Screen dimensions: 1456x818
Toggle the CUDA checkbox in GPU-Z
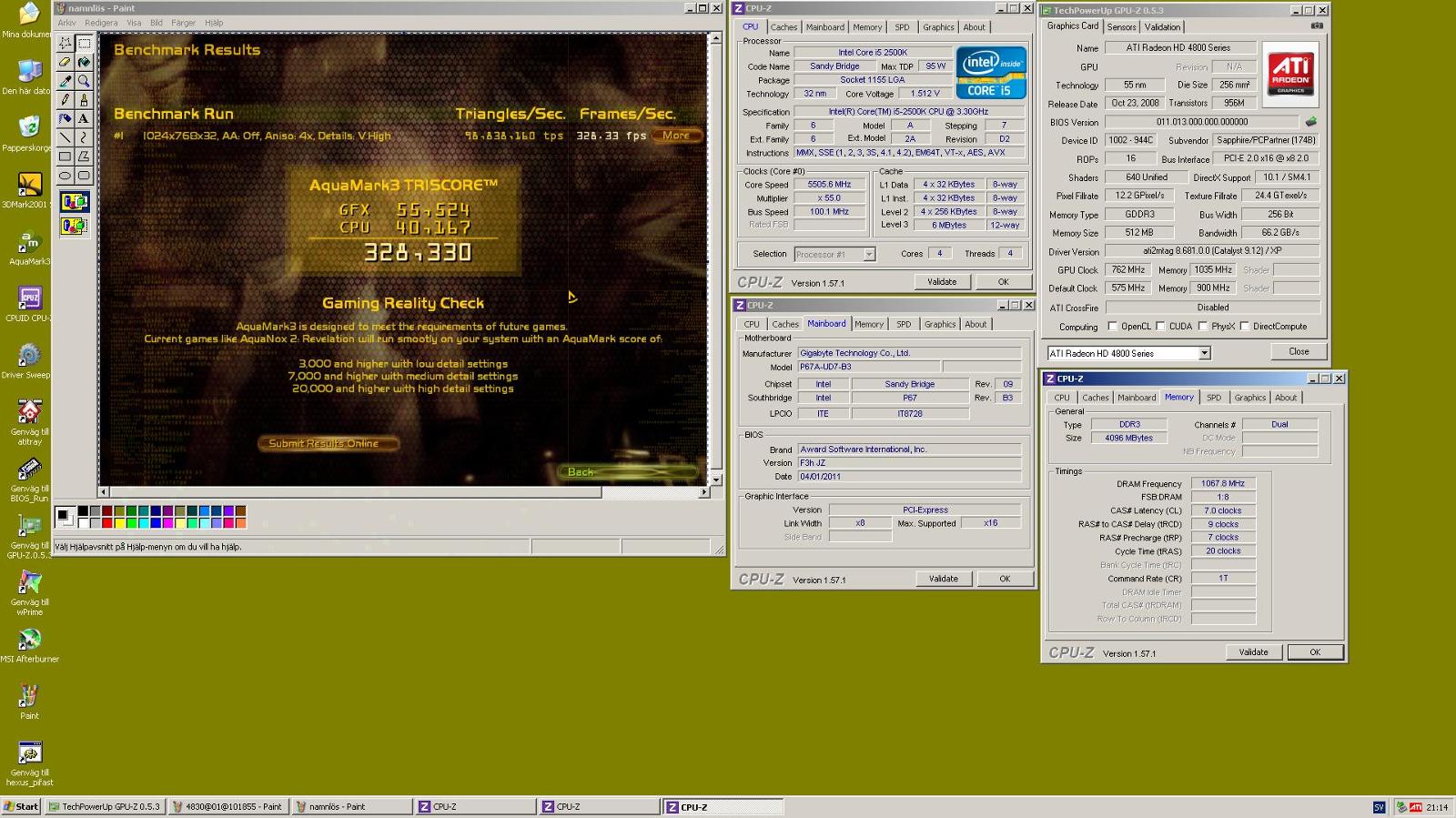[x=1160, y=326]
